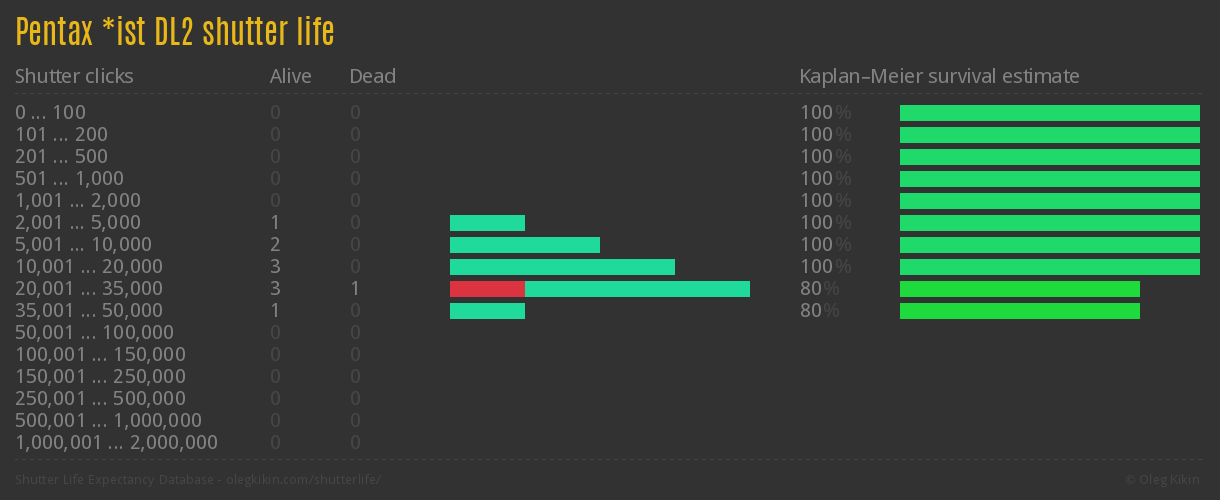
Task: Select the 20,001 ... 35,000 row label
Action: coord(89,289)
